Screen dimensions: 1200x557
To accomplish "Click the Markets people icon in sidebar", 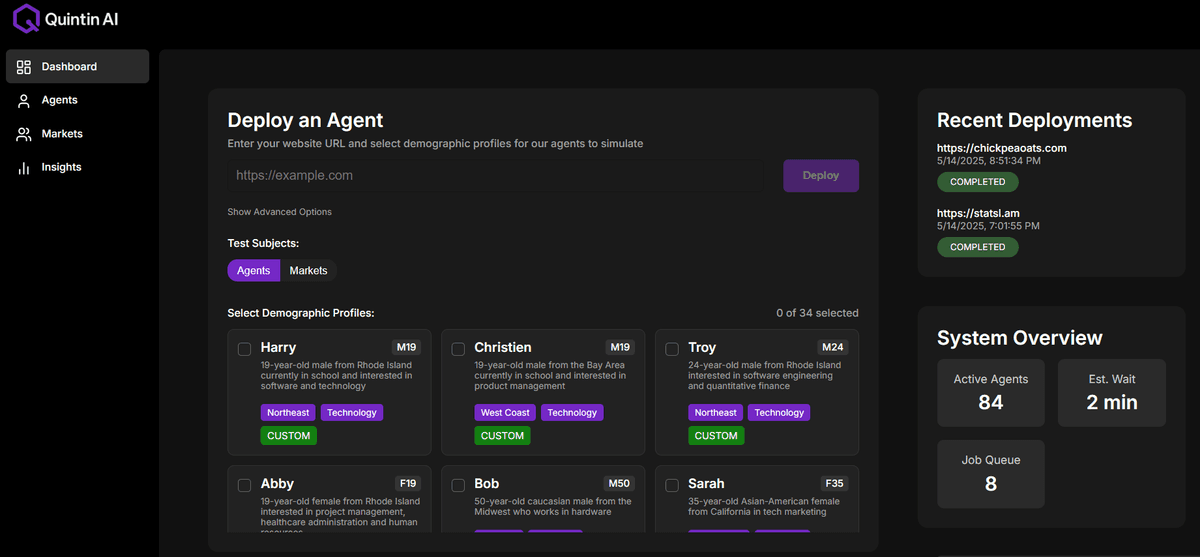I will [x=24, y=134].
